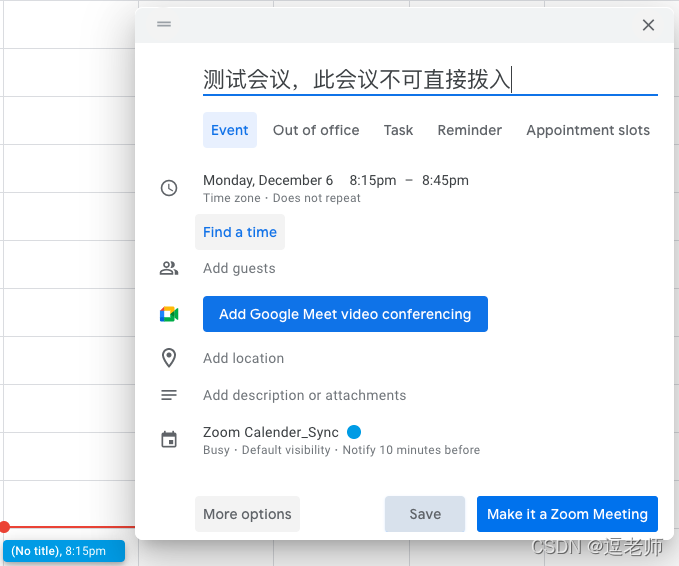
Task: Change the 8:15pm start time
Action: click(x=372, y=180)
